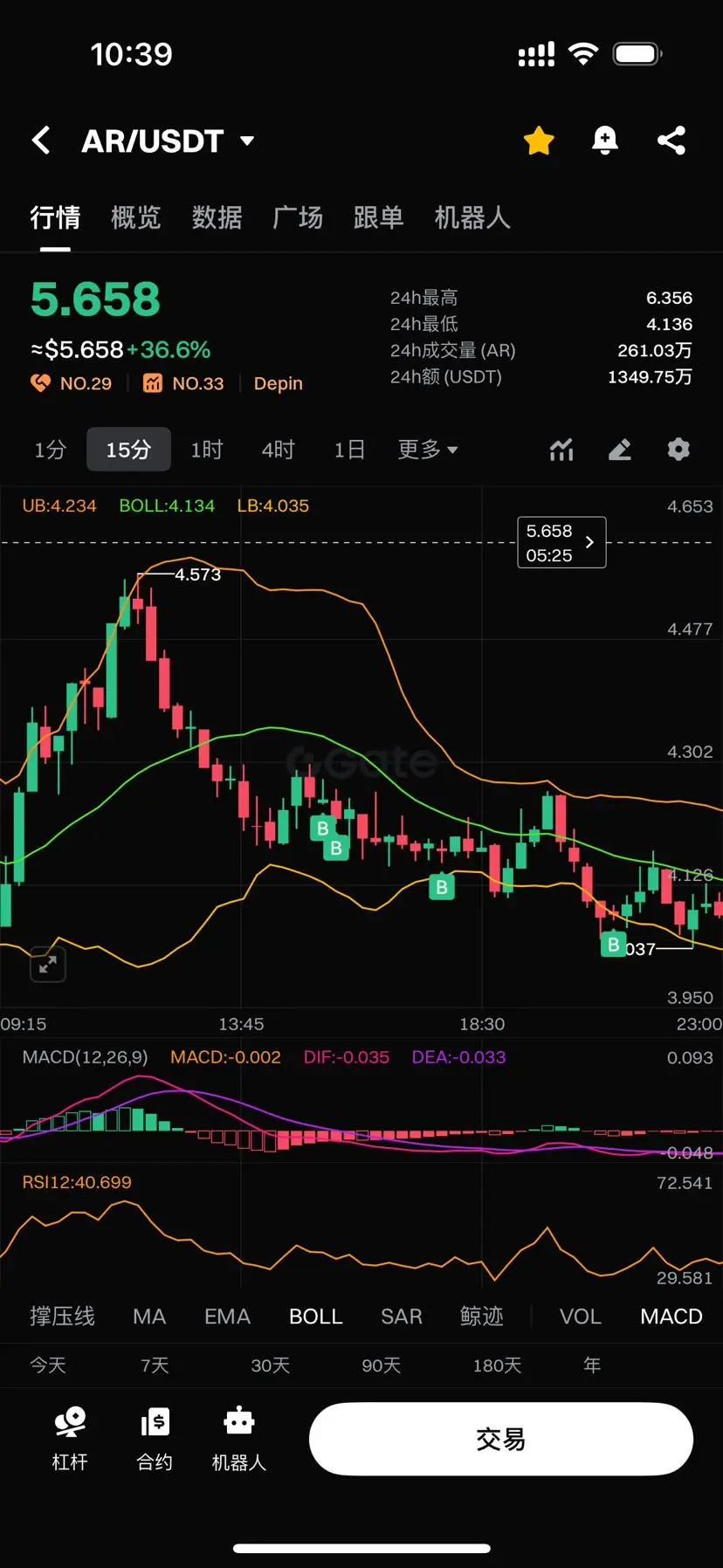Toggle the 鲸迹 indicator
This screenshot has width=723, height=1568.
(482, 1317)
